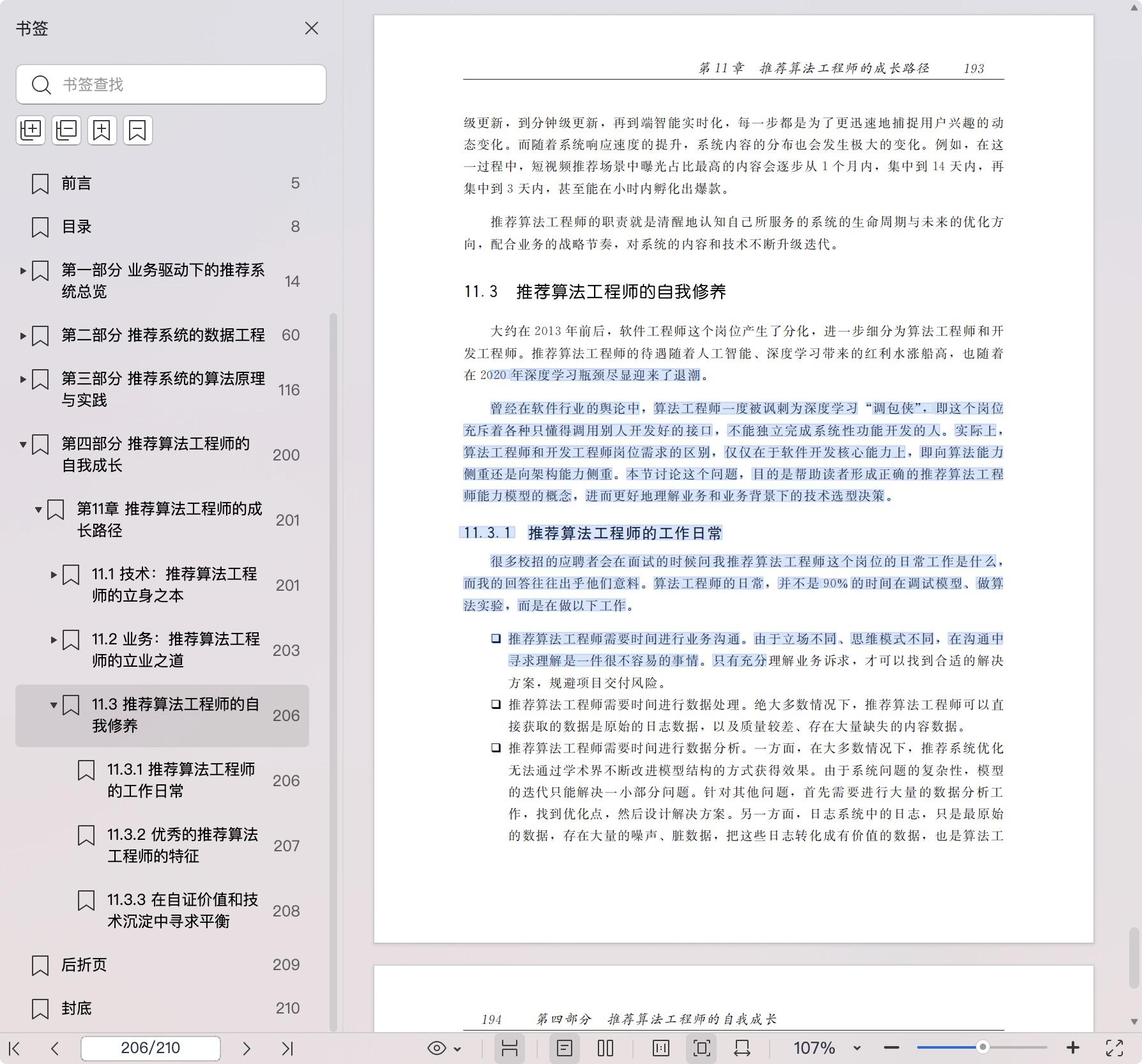Viewport: 1142px width, 1064px height.
Task: Click bookmark icon beside 前言
Action: tap(40, 184)
